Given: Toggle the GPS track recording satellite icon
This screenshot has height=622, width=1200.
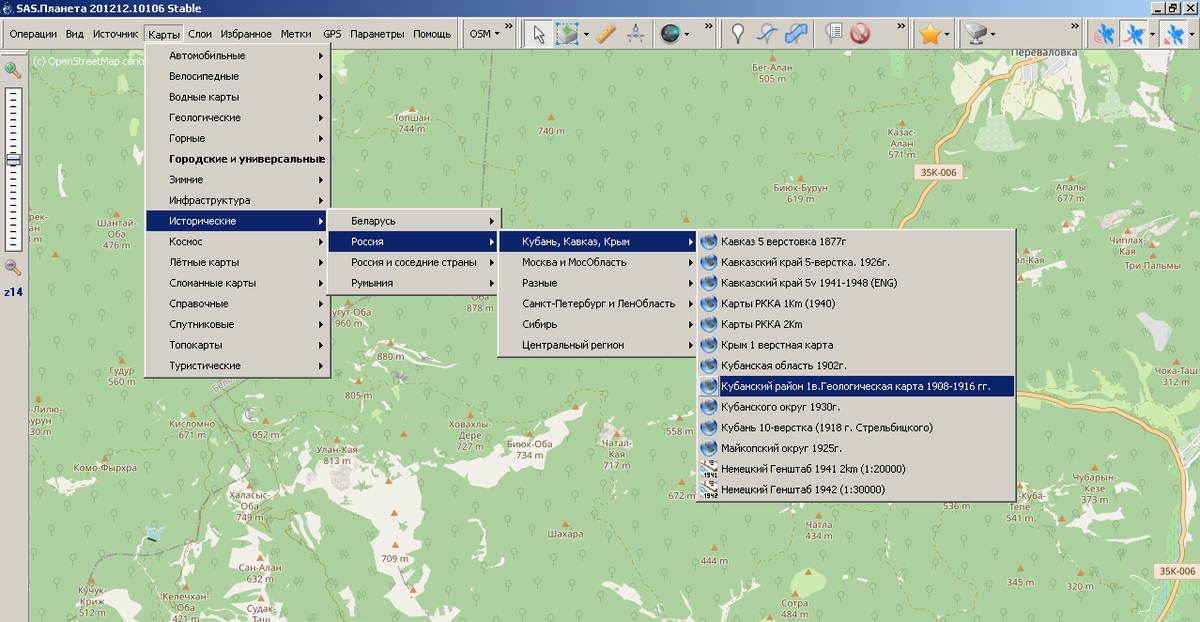Looking at the screenshot, I should [x=1134, y=34].
